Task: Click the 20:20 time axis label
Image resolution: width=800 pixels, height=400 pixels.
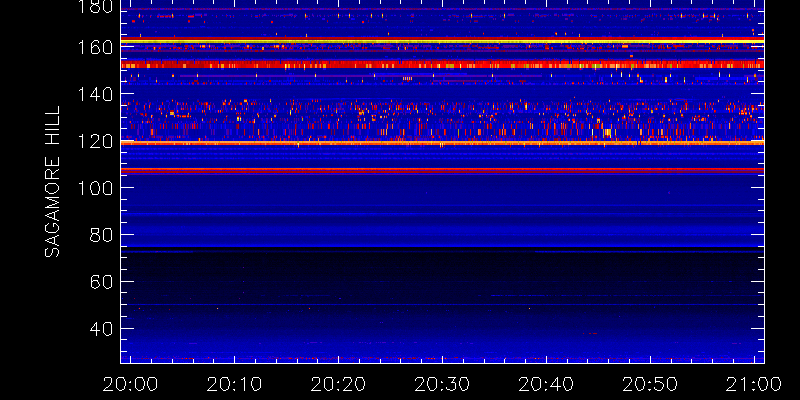Action: 338,384
